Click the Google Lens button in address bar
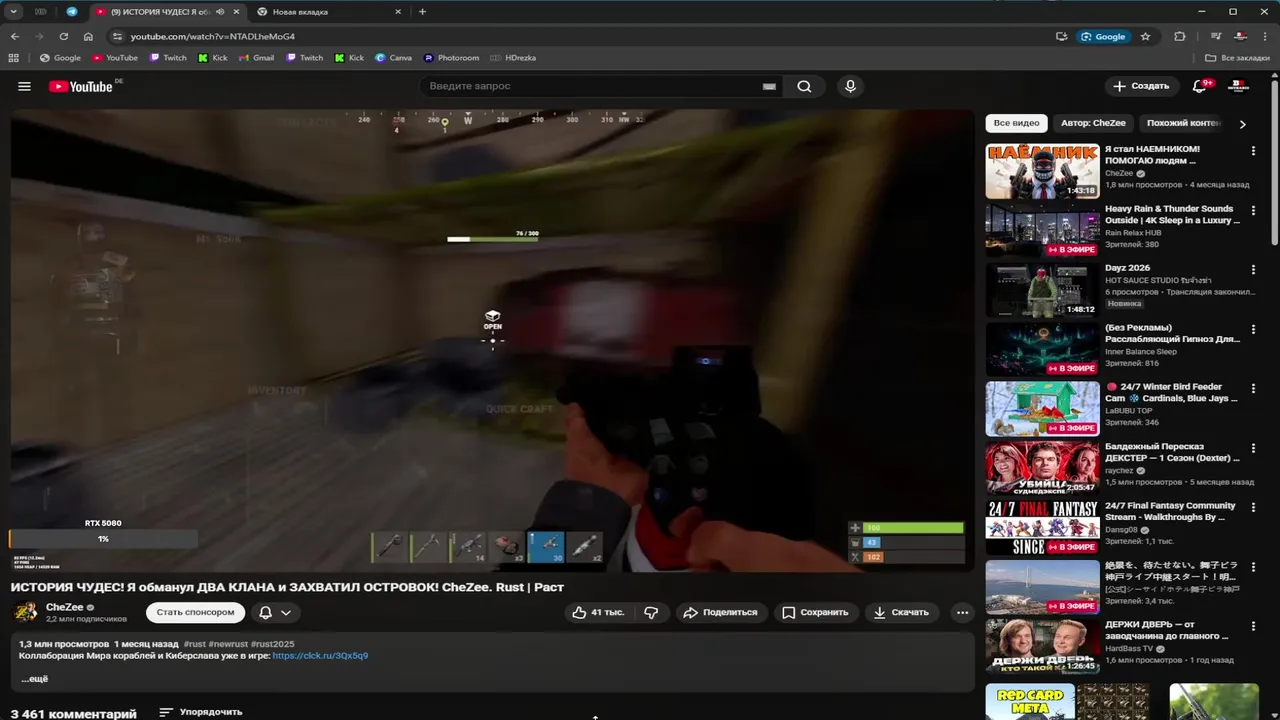Viewport: 1280px width, 720px height. coord(1103,36)
